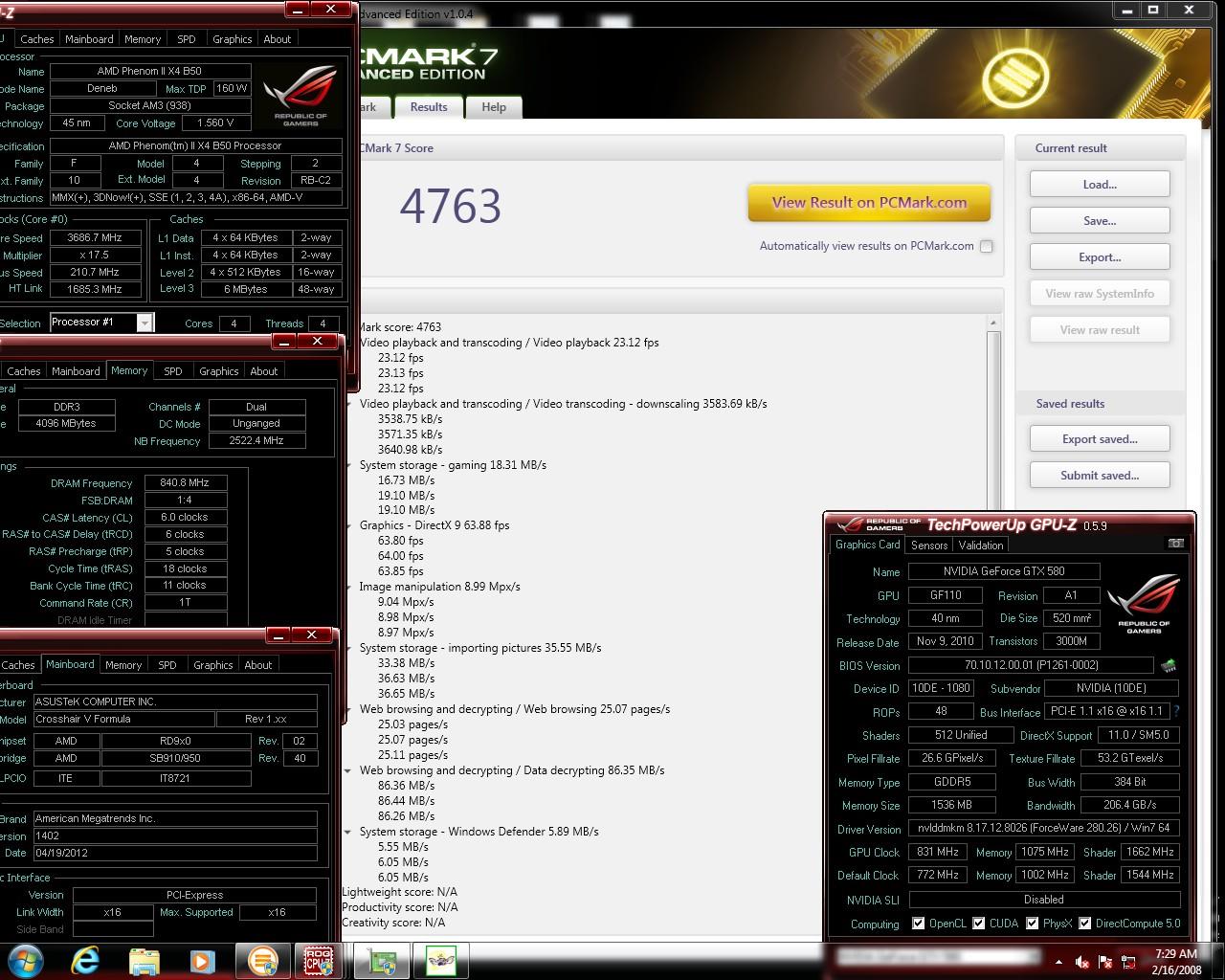This screenshot has width=1225, height=980.
Task: Click the Save... button
Action: 1100,221
